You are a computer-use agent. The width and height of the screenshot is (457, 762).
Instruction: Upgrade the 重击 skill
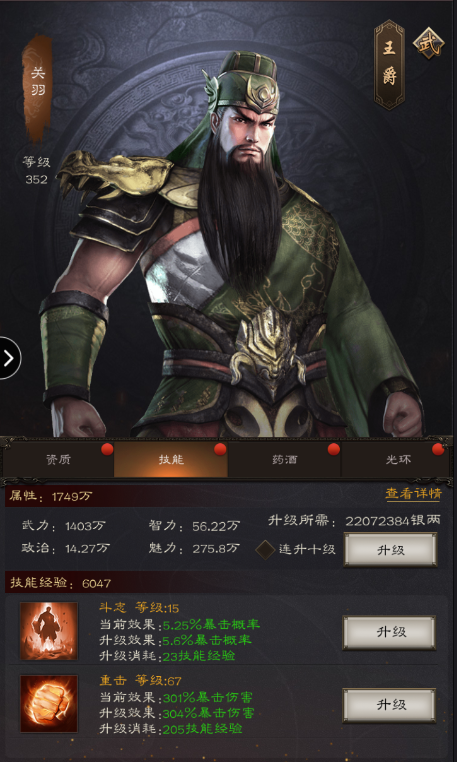pyautogui.click(x=389, y=705)
